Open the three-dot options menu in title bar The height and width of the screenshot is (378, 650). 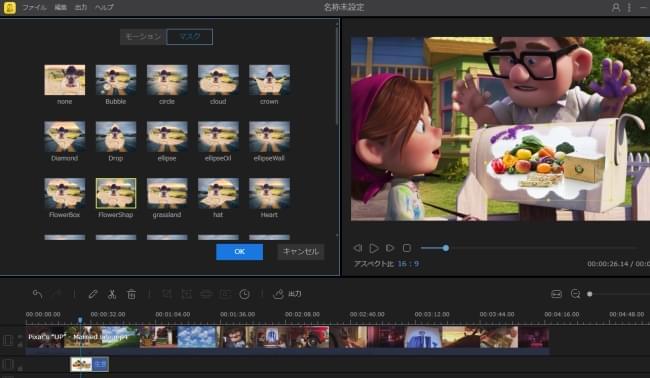click(x=629, y=7)
